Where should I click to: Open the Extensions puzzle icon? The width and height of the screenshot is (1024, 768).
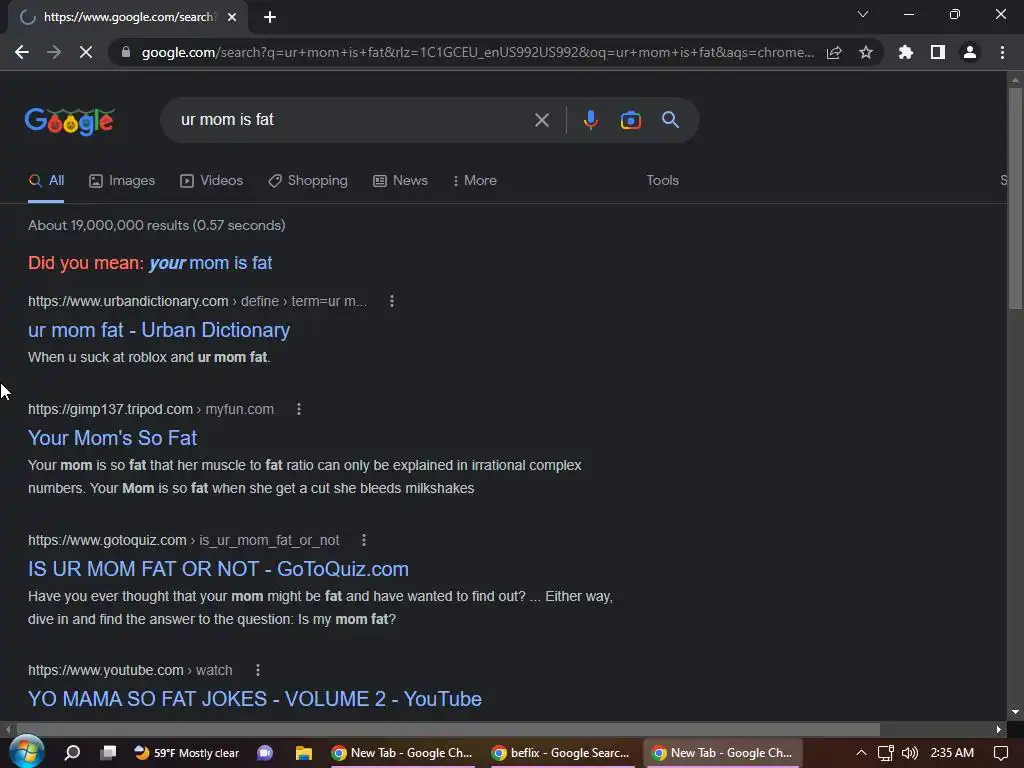coord(906,52)
